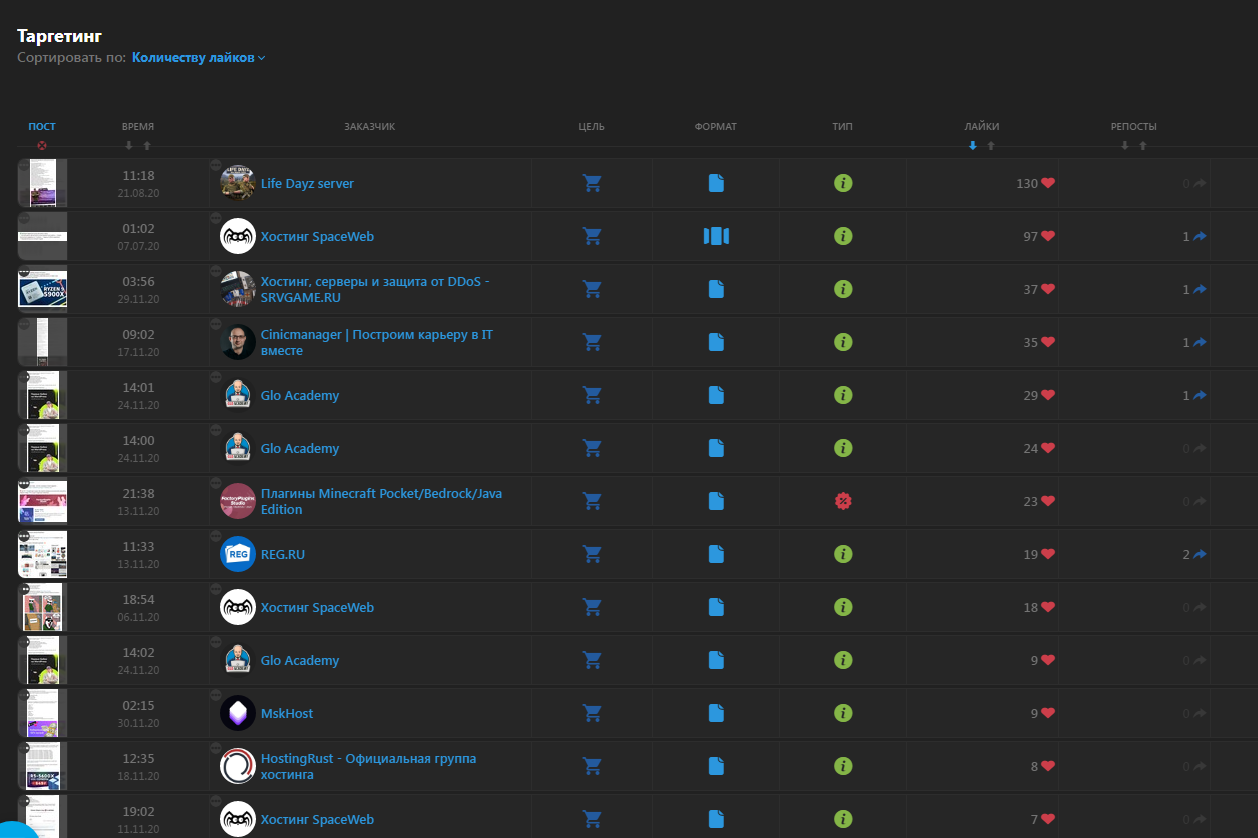
Task: Sort РЕПОСТЫ column ascending with up arrow
Action: click(x=1143, y=146)
